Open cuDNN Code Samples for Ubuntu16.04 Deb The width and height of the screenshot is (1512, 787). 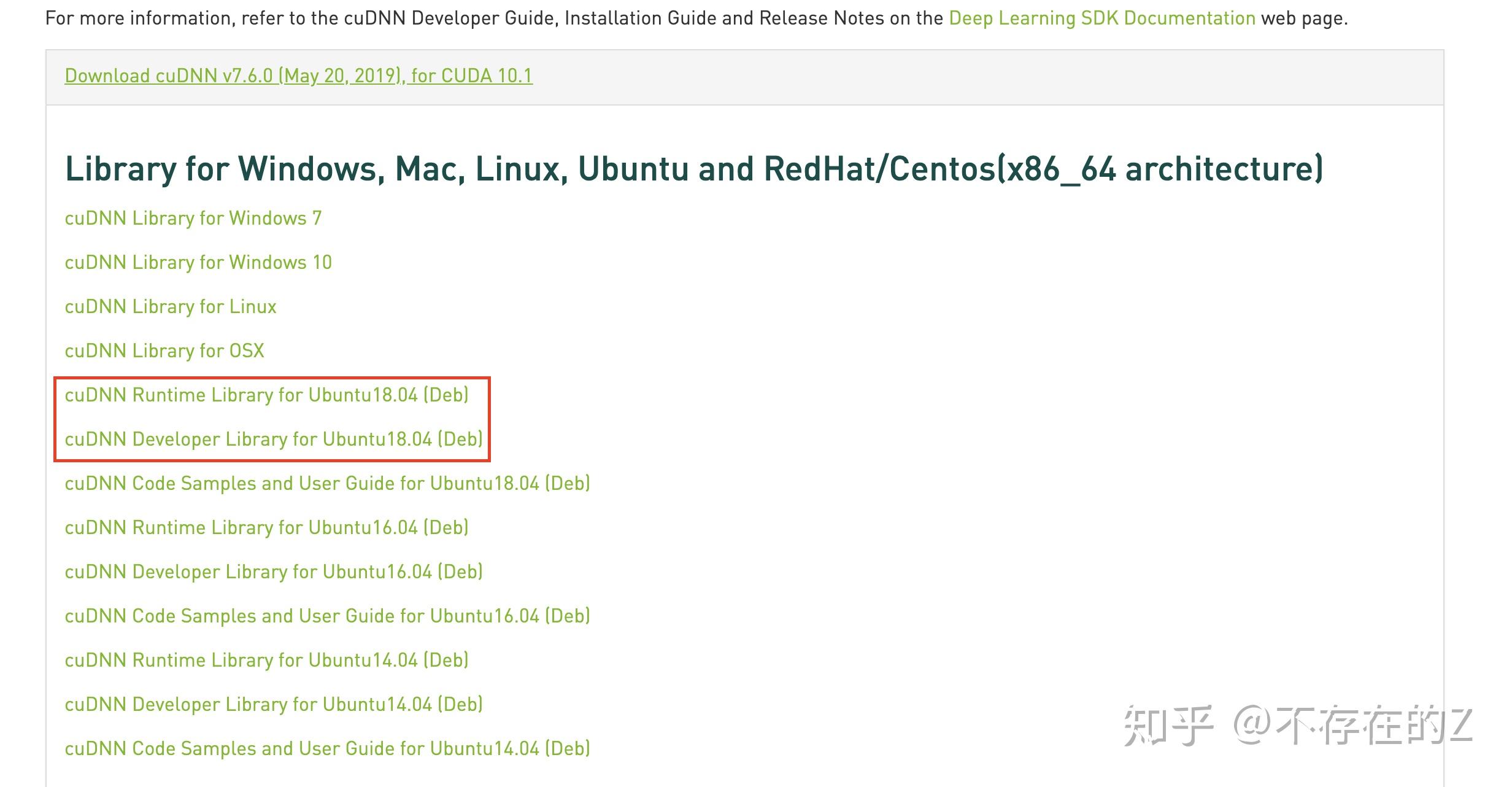click(x=327, y=616)
